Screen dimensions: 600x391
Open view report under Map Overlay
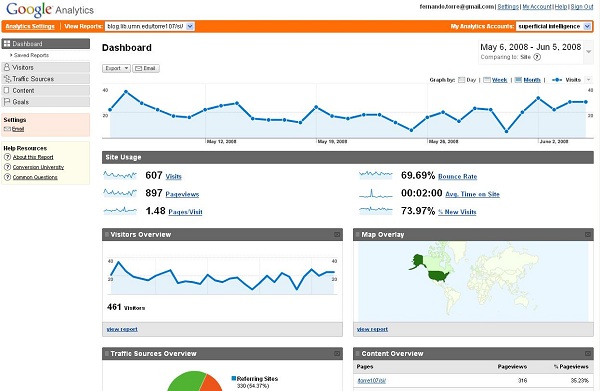[x=372, y=329]
